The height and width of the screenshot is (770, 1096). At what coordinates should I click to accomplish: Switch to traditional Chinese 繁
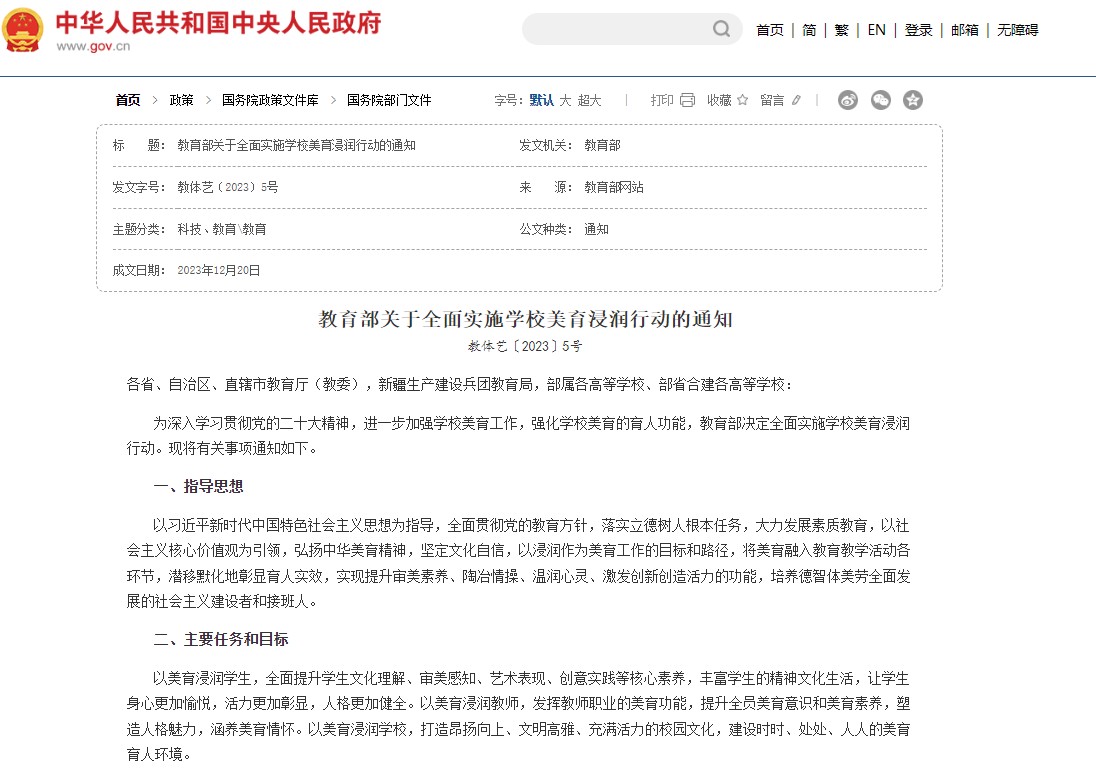(841, 30)
